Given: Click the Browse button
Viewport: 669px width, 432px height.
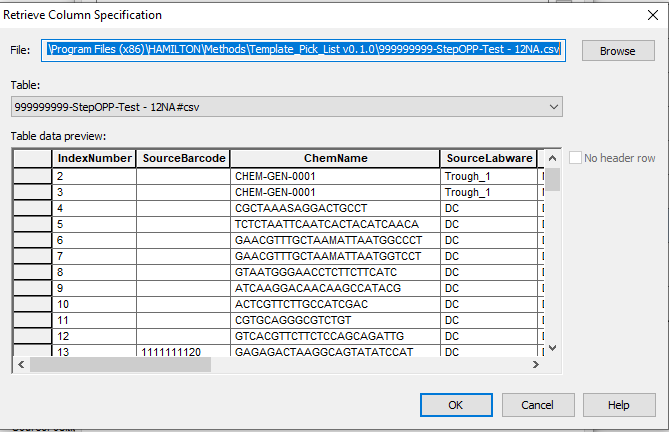Looking at the screenshot, I should point(617,51).
